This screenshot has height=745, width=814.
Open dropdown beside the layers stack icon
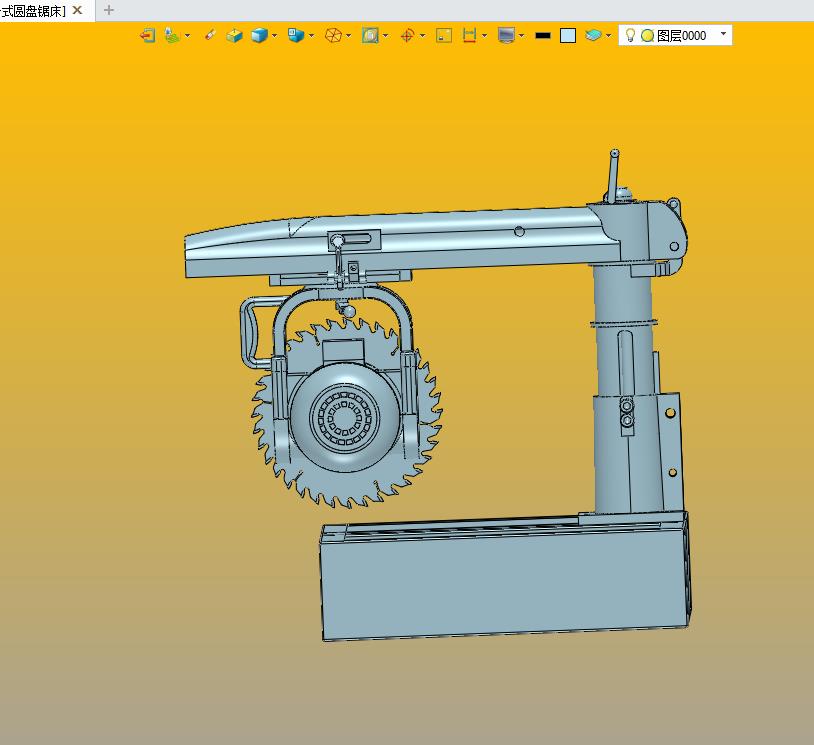point(608,36)
